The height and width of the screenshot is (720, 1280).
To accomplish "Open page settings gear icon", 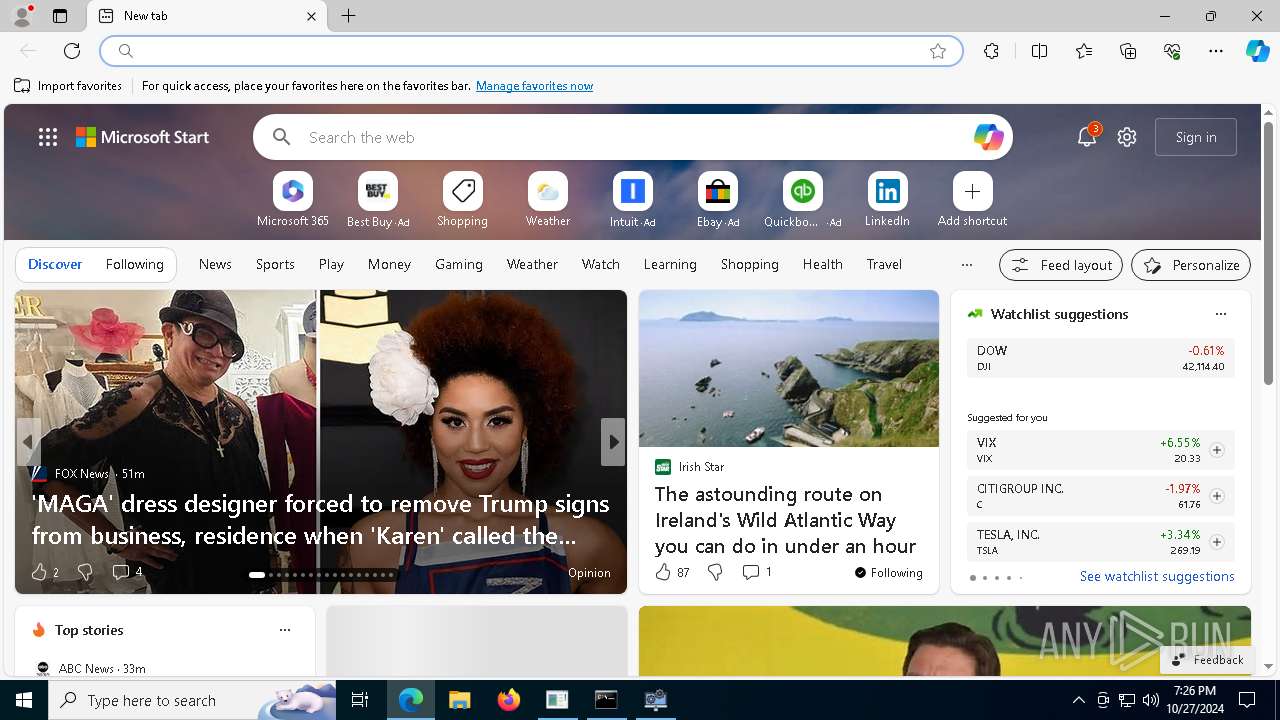I will (1127, 137).
